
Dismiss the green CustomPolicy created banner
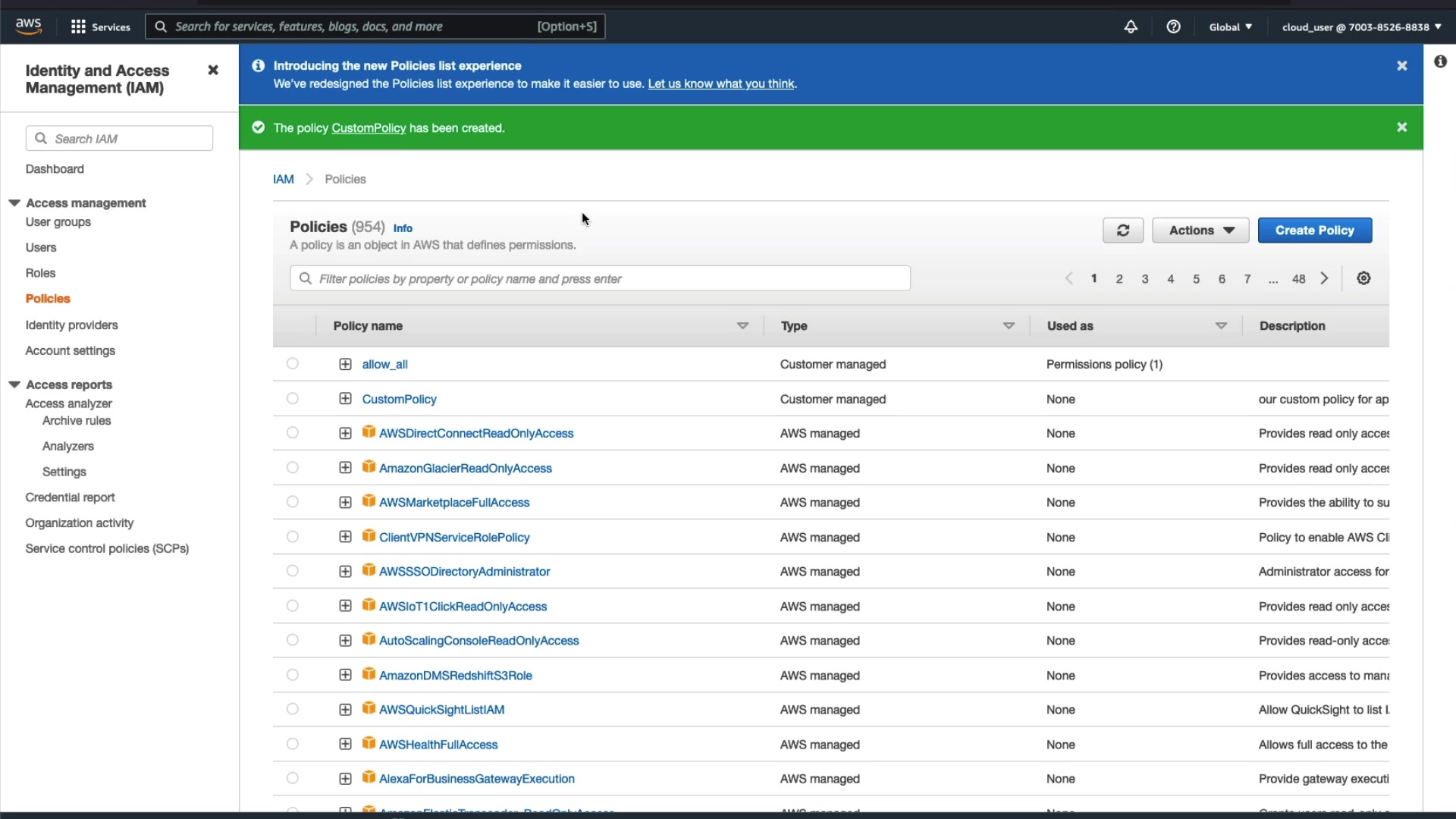1401,127
